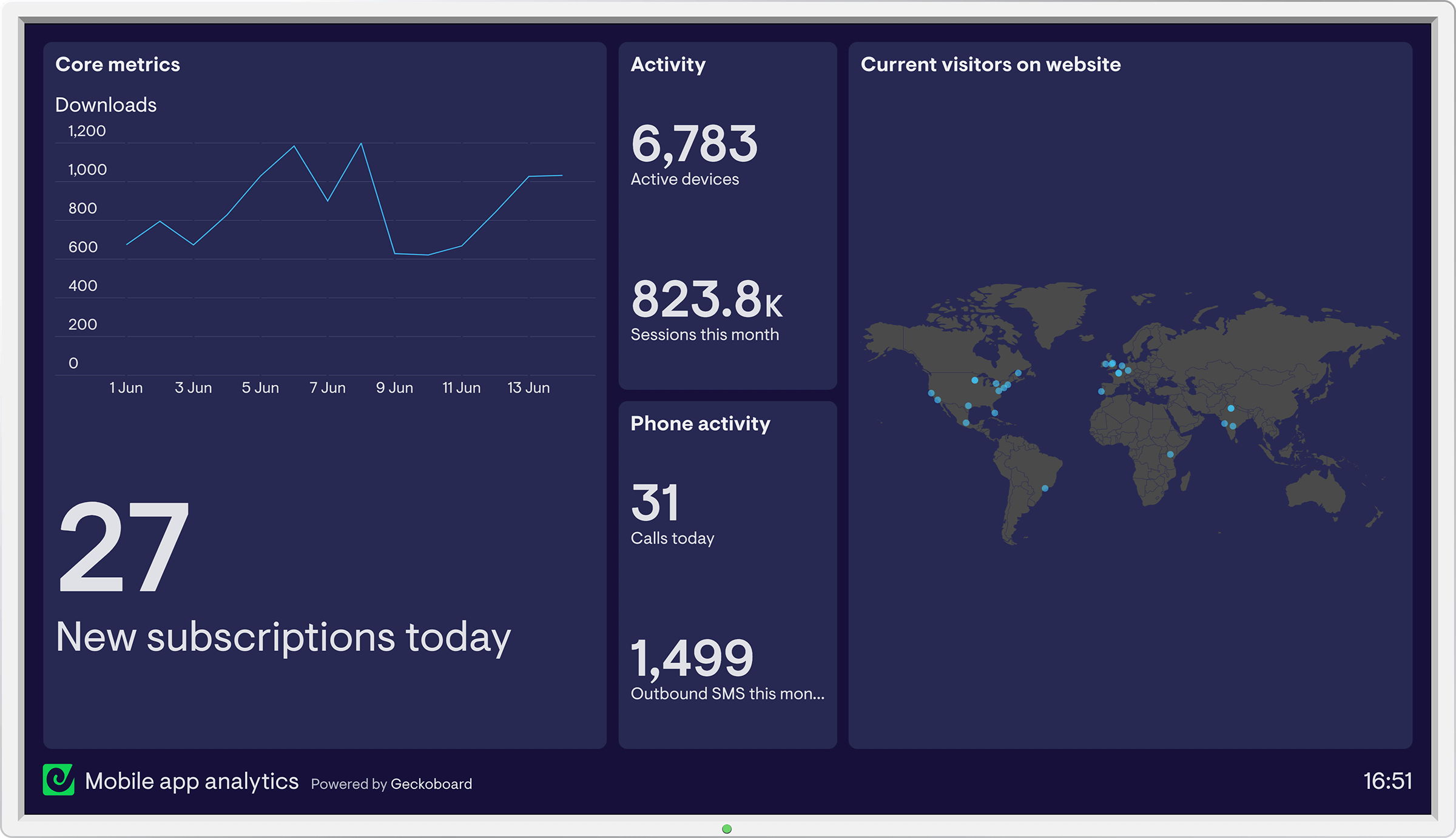This screenshot has height=838, width=1456.
Task: Click the Mobile app analytics title
Action: click(192, 781)
